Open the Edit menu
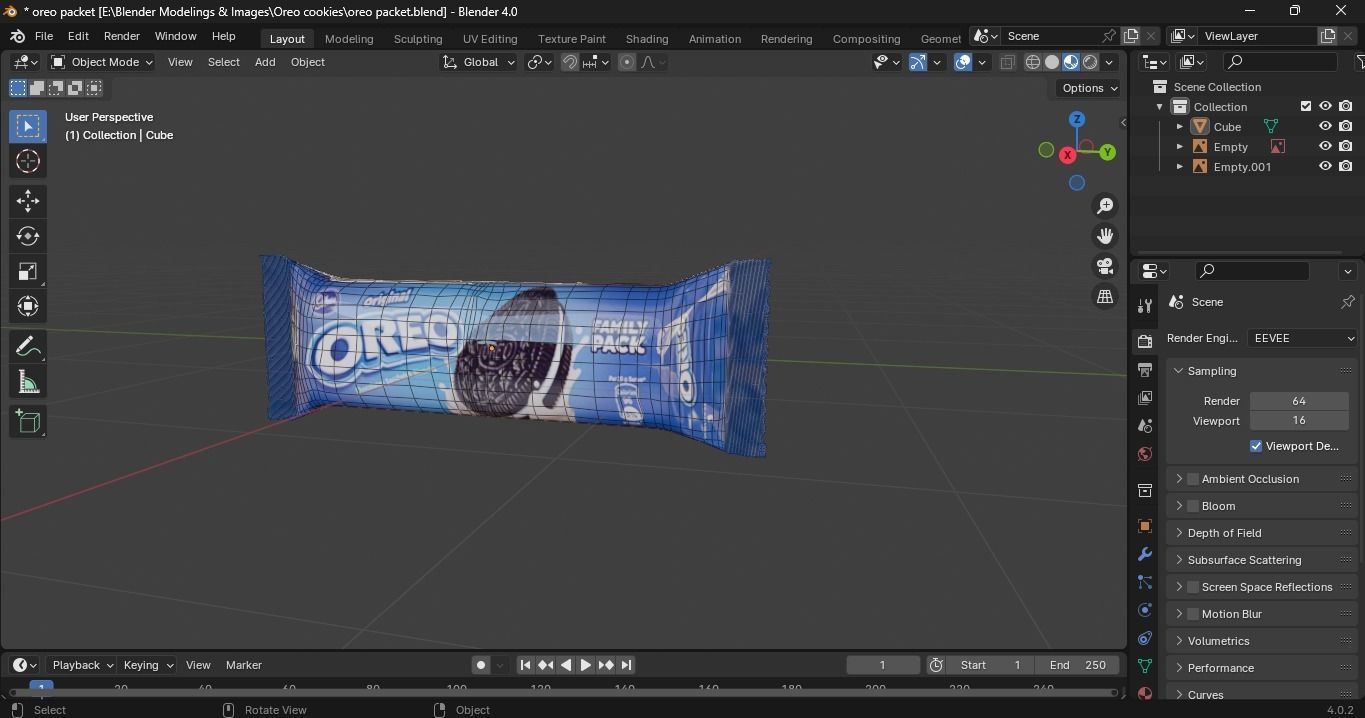1365x718 pixels. pyautogui.click(x=78, y=36)
